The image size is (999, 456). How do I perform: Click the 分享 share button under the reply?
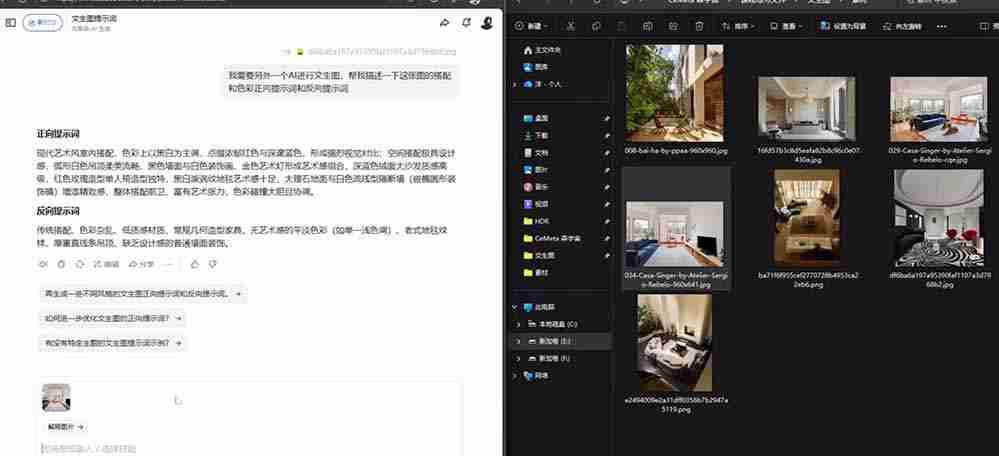click(x=141, y=264)
